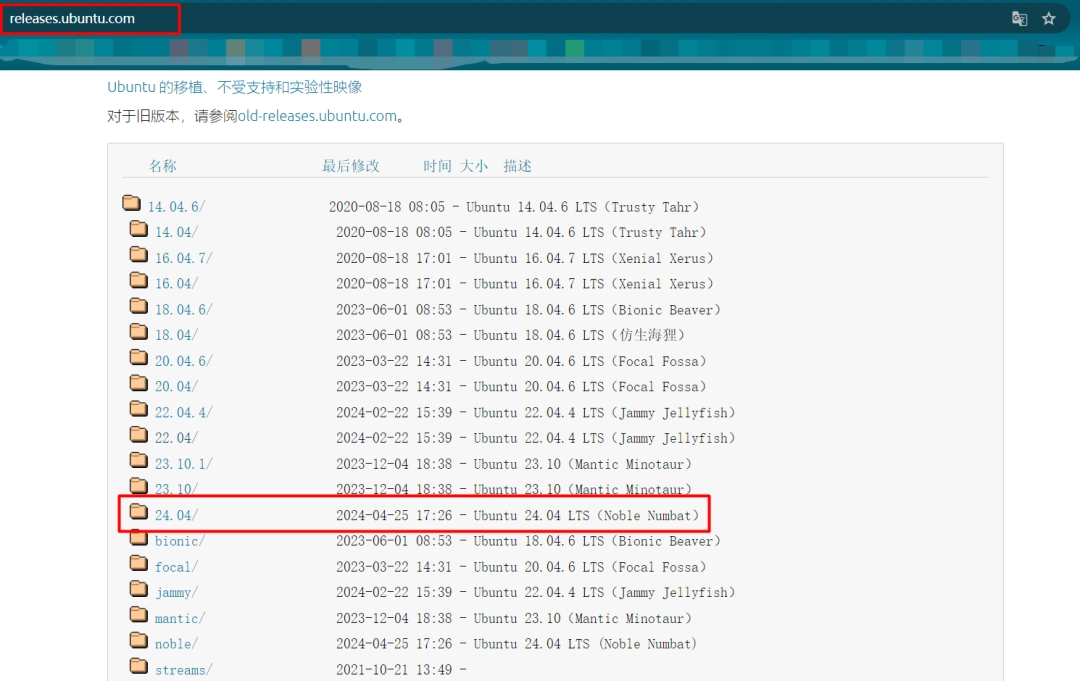Click the folder icon for 23.10.1/
The height and width of the screenshot is (681, 1080).
pos(138,460)
